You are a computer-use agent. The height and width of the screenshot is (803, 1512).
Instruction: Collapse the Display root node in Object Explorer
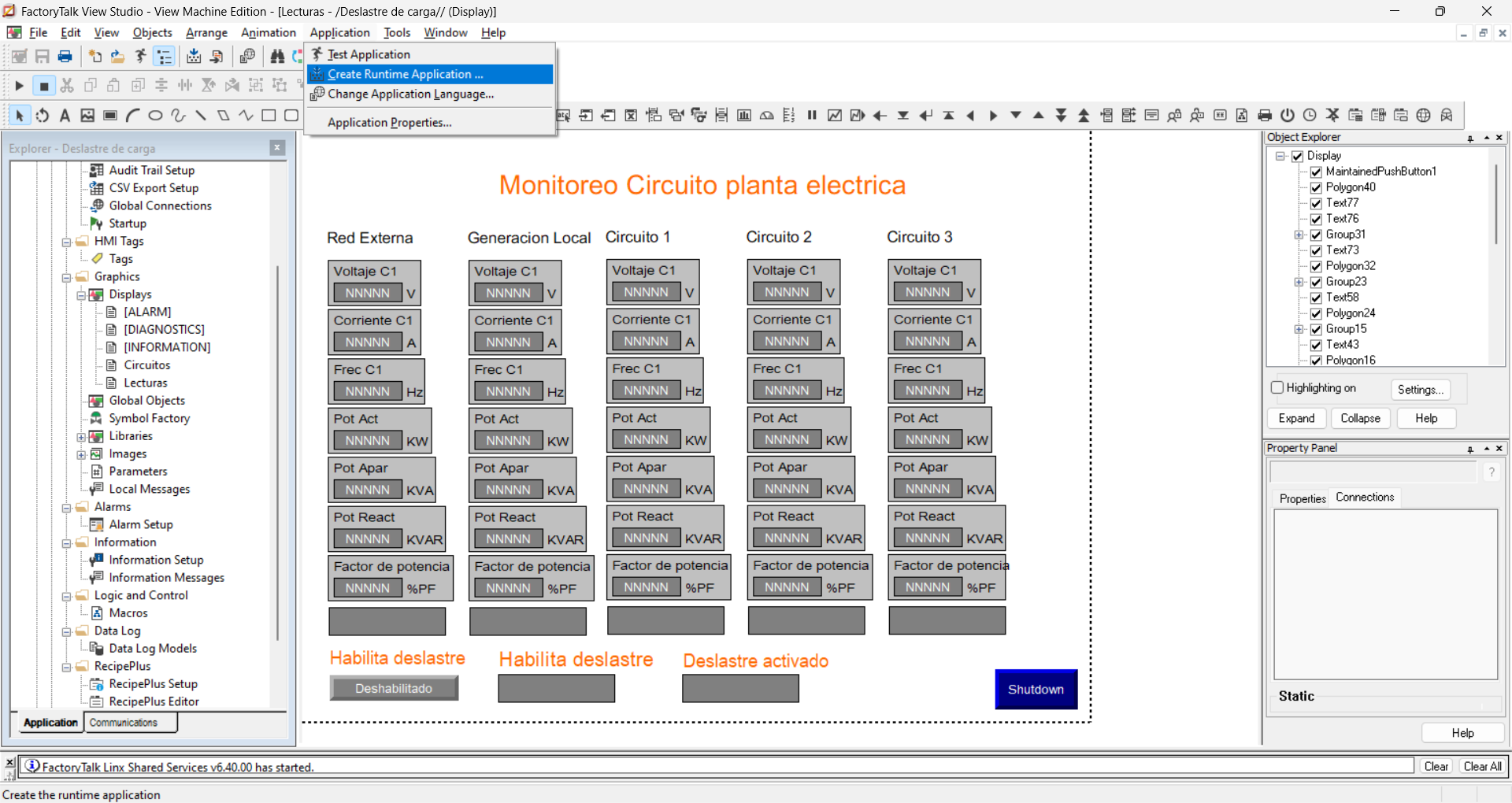point(1280,156)
